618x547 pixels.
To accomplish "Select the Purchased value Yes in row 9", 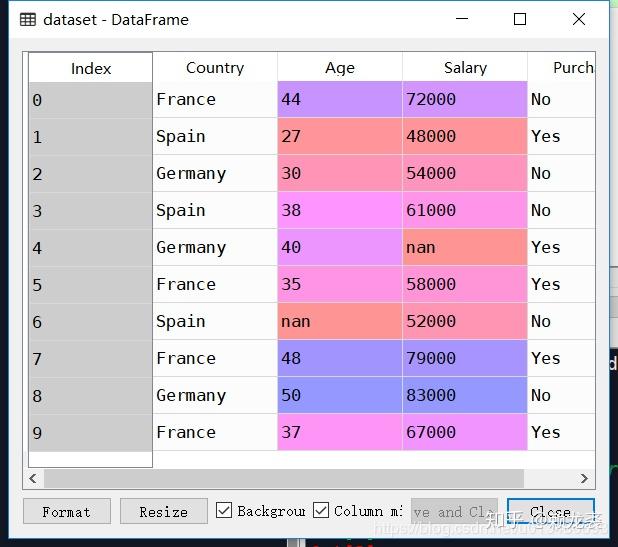I will (561, 432).
